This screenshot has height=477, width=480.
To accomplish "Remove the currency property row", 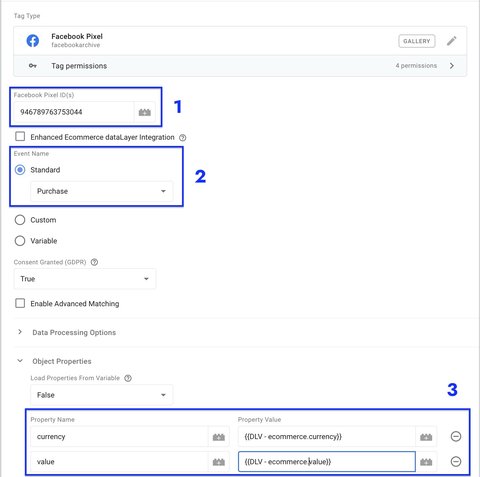I will [456, 436].
